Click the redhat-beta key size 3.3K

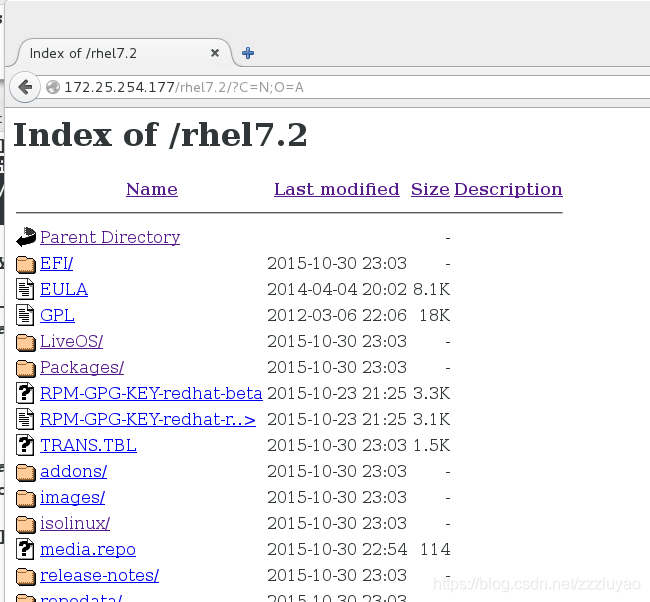click(432, 393)
